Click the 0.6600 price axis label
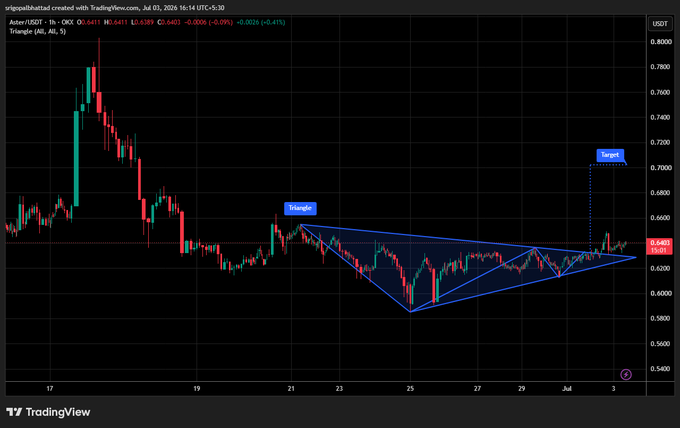This screenshot has width=680, height=428. click(660, 218)
